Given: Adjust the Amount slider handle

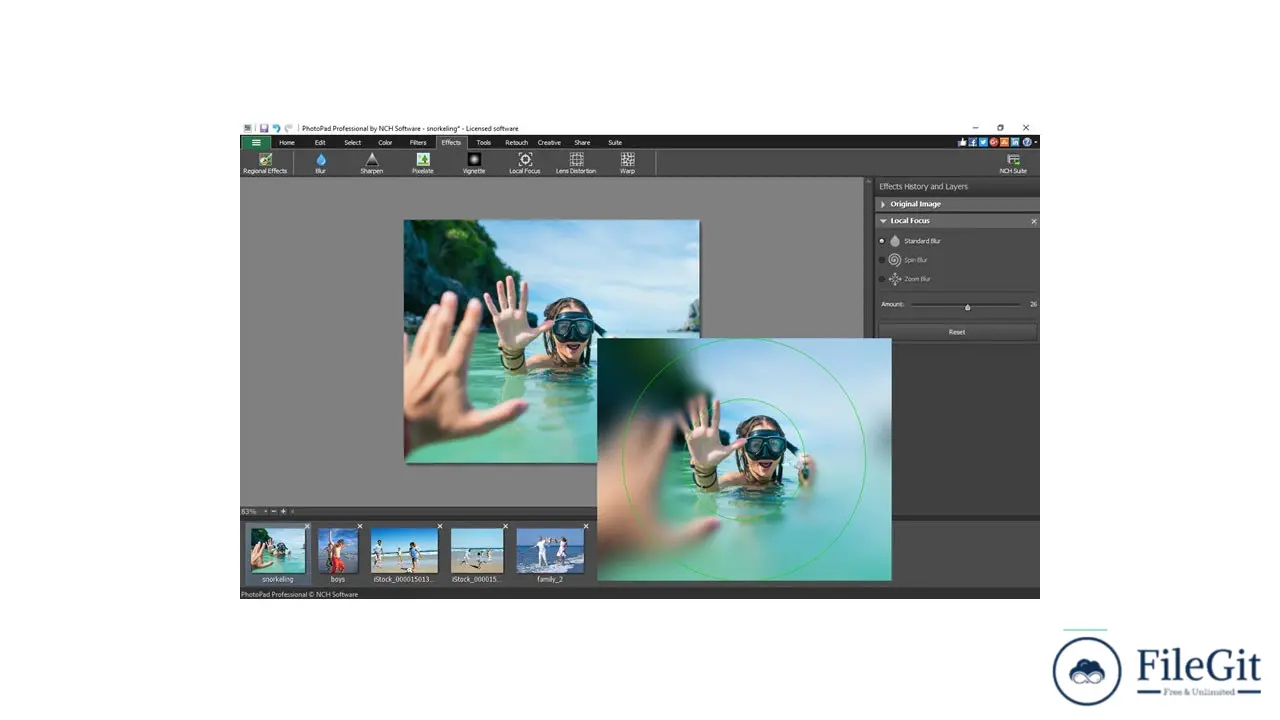Looking at the screenshot, I should point(967,307).
